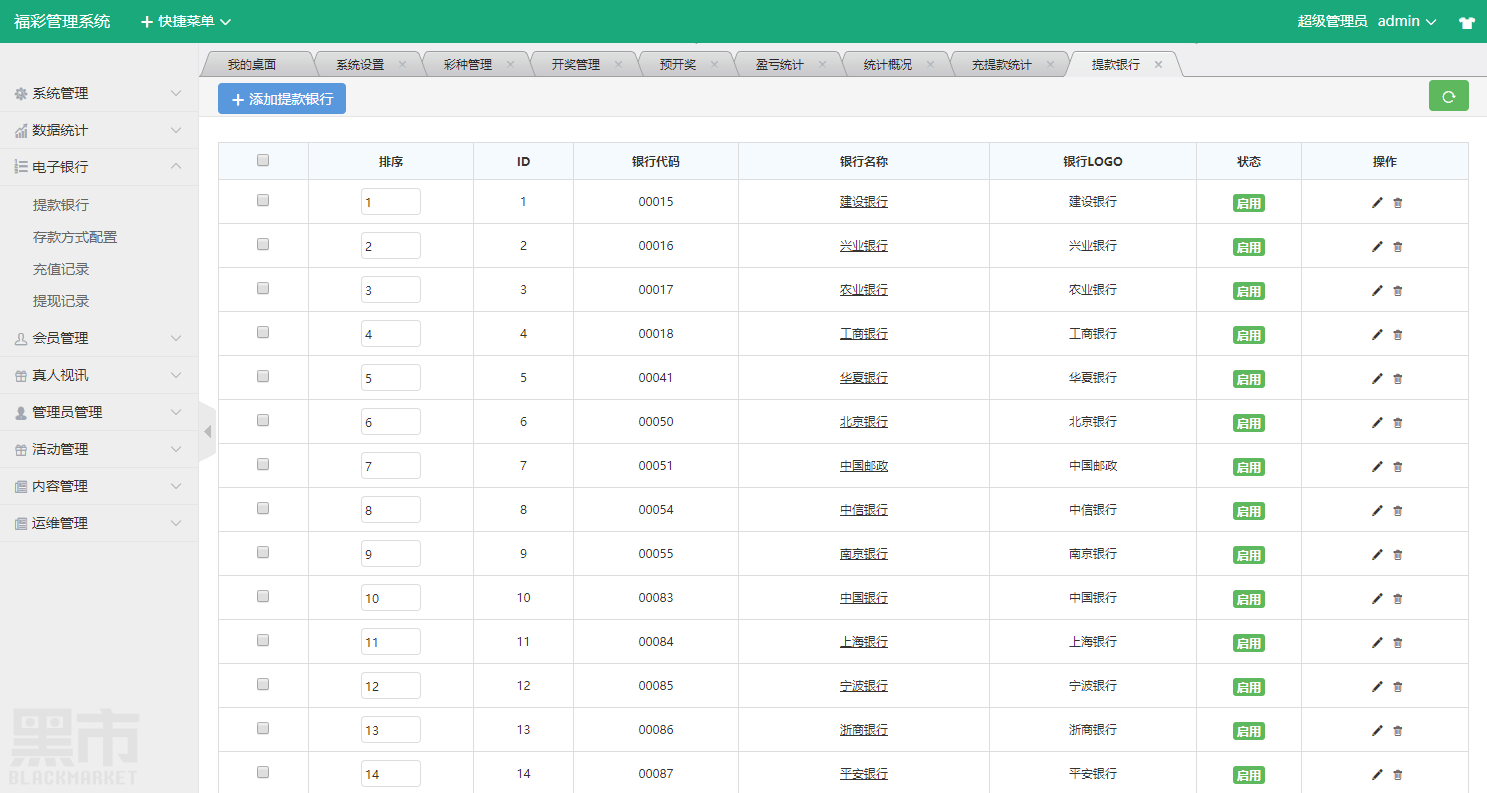The image size is (1487, 793).
Task: Trash delete icon for 南京银行
Action: [1398, 555]
